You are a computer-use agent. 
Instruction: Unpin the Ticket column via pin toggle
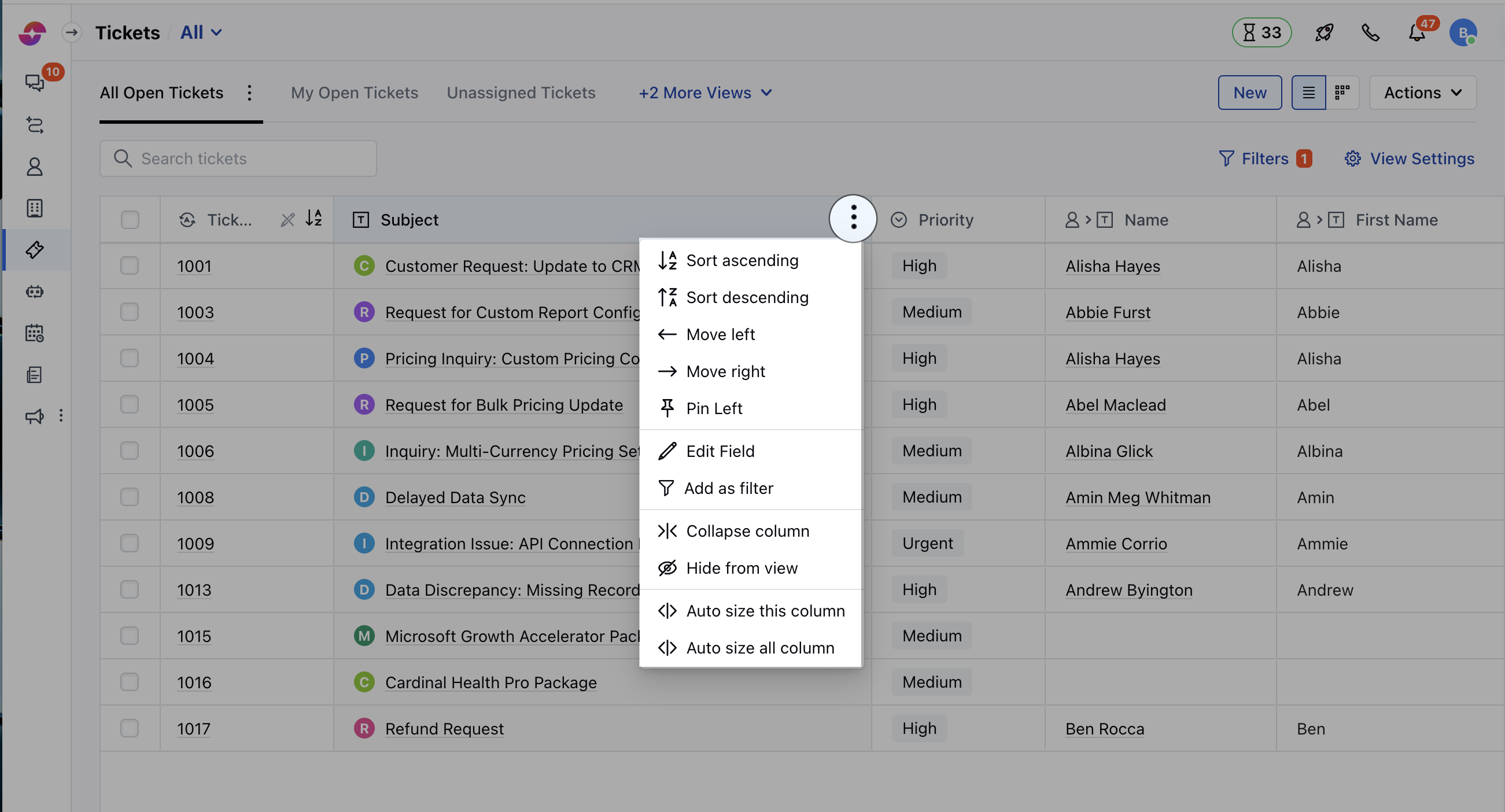287,220
